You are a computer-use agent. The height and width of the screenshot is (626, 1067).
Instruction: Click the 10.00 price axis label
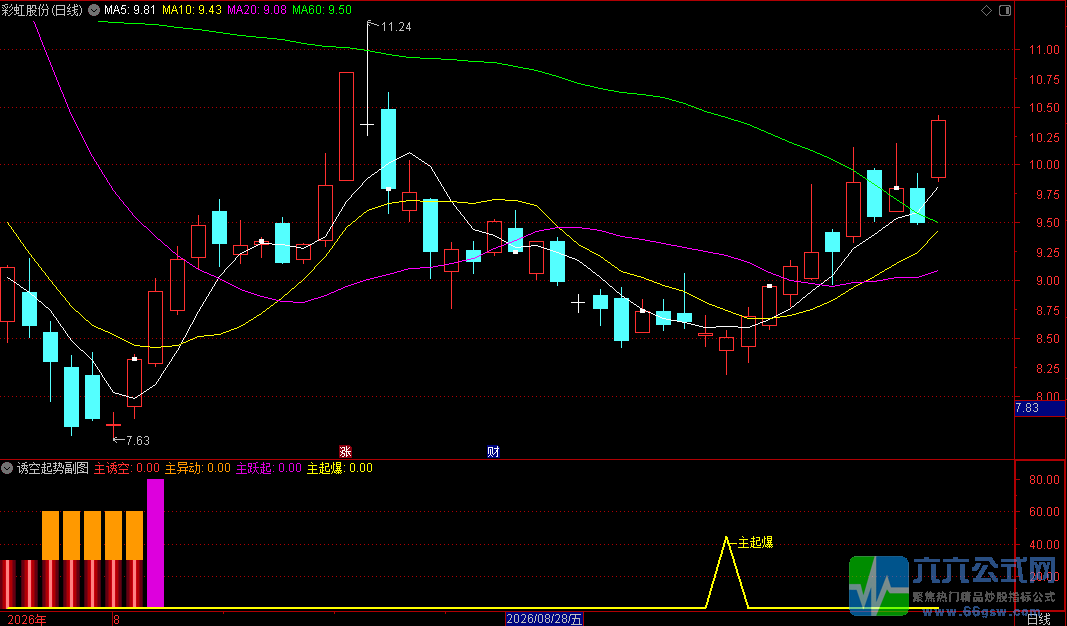click(1044, 165)
